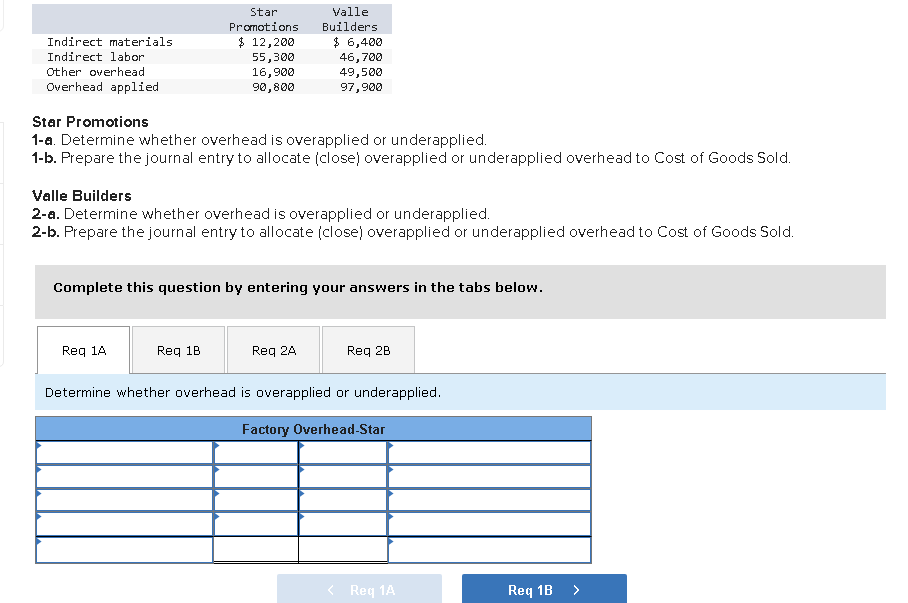Expand the third row description dropdown
The image size is (908, 603).
tap(124, 499)
